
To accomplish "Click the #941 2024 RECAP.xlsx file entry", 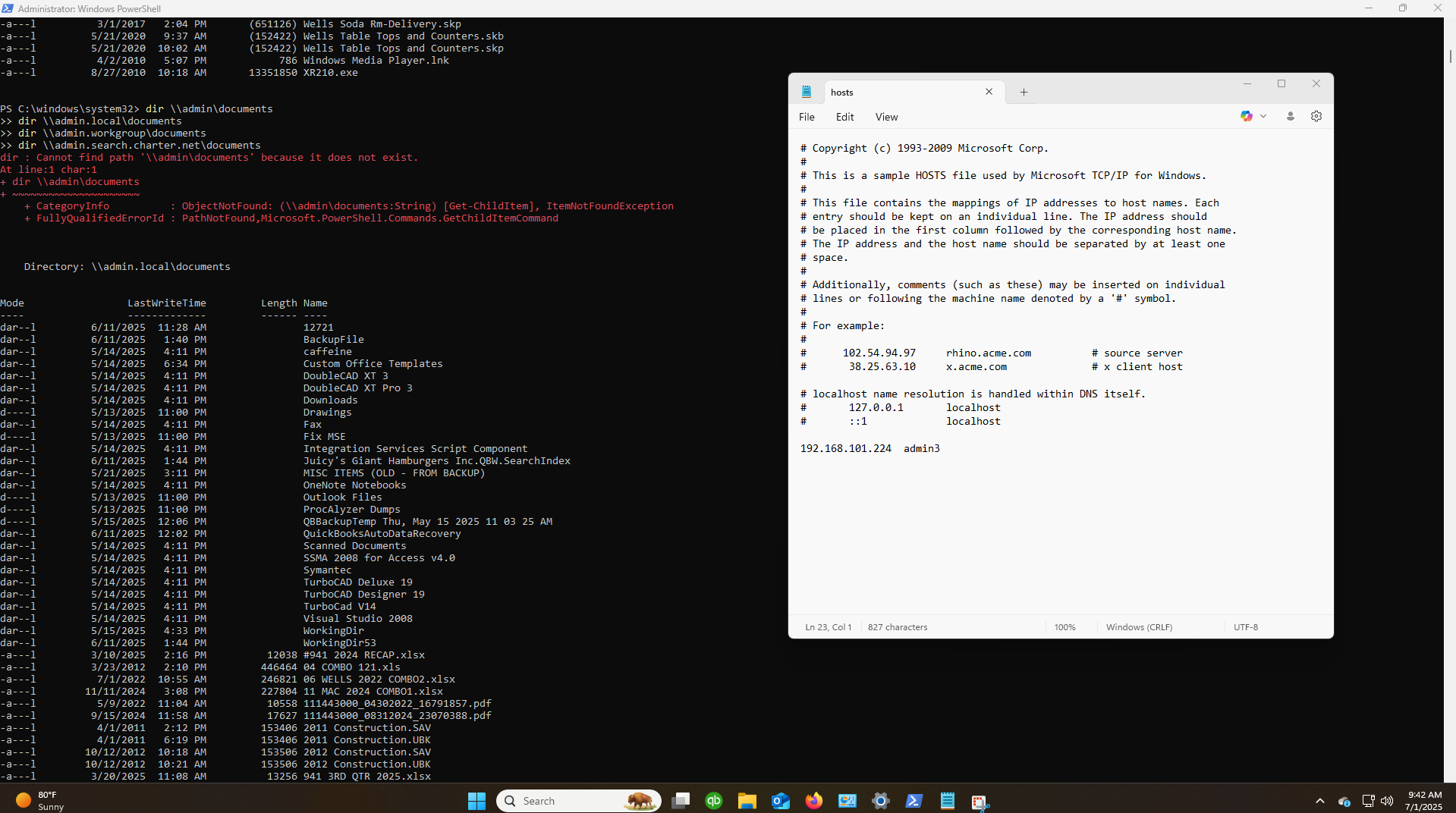I will pyautogui.click(x=364, y=654).
